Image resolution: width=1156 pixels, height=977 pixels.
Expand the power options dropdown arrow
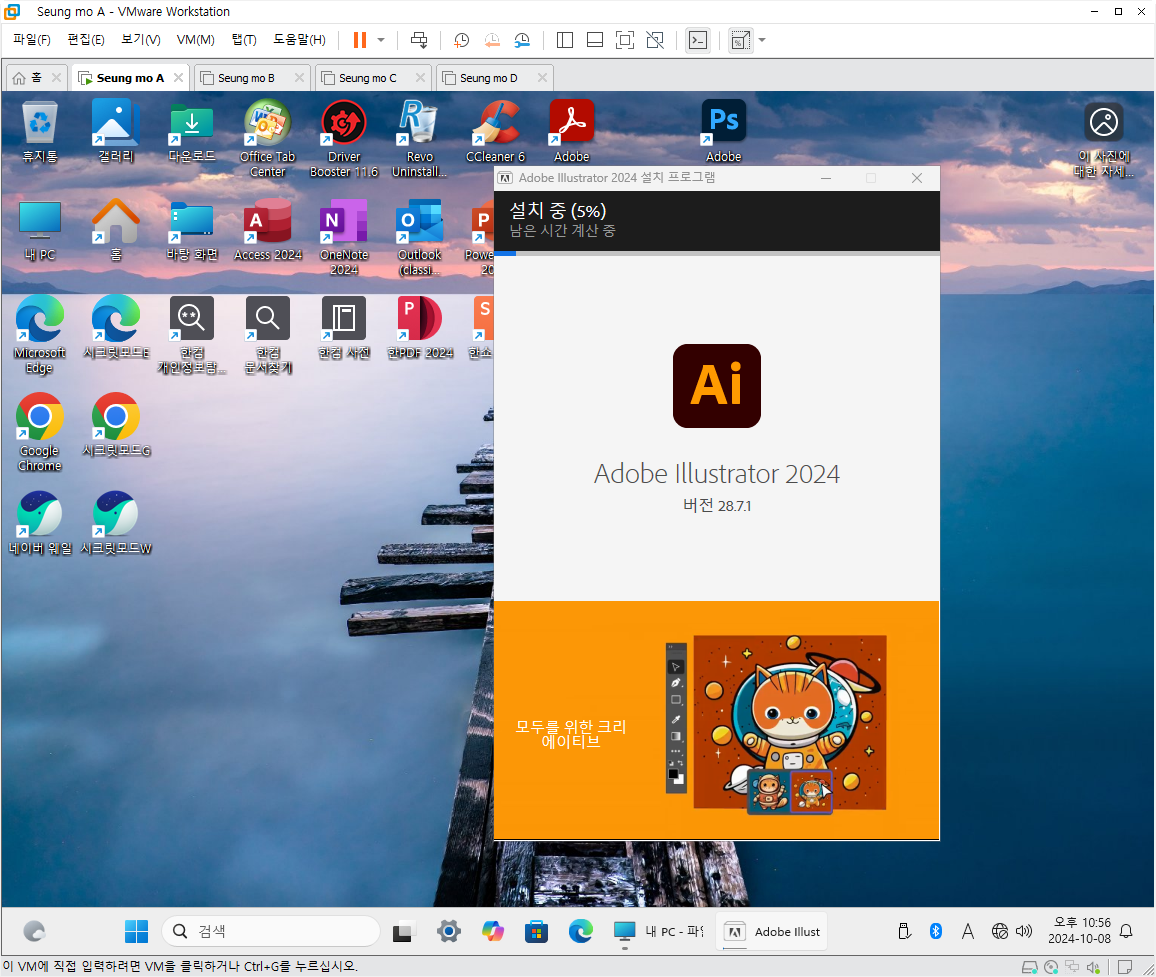pos(381,40)
